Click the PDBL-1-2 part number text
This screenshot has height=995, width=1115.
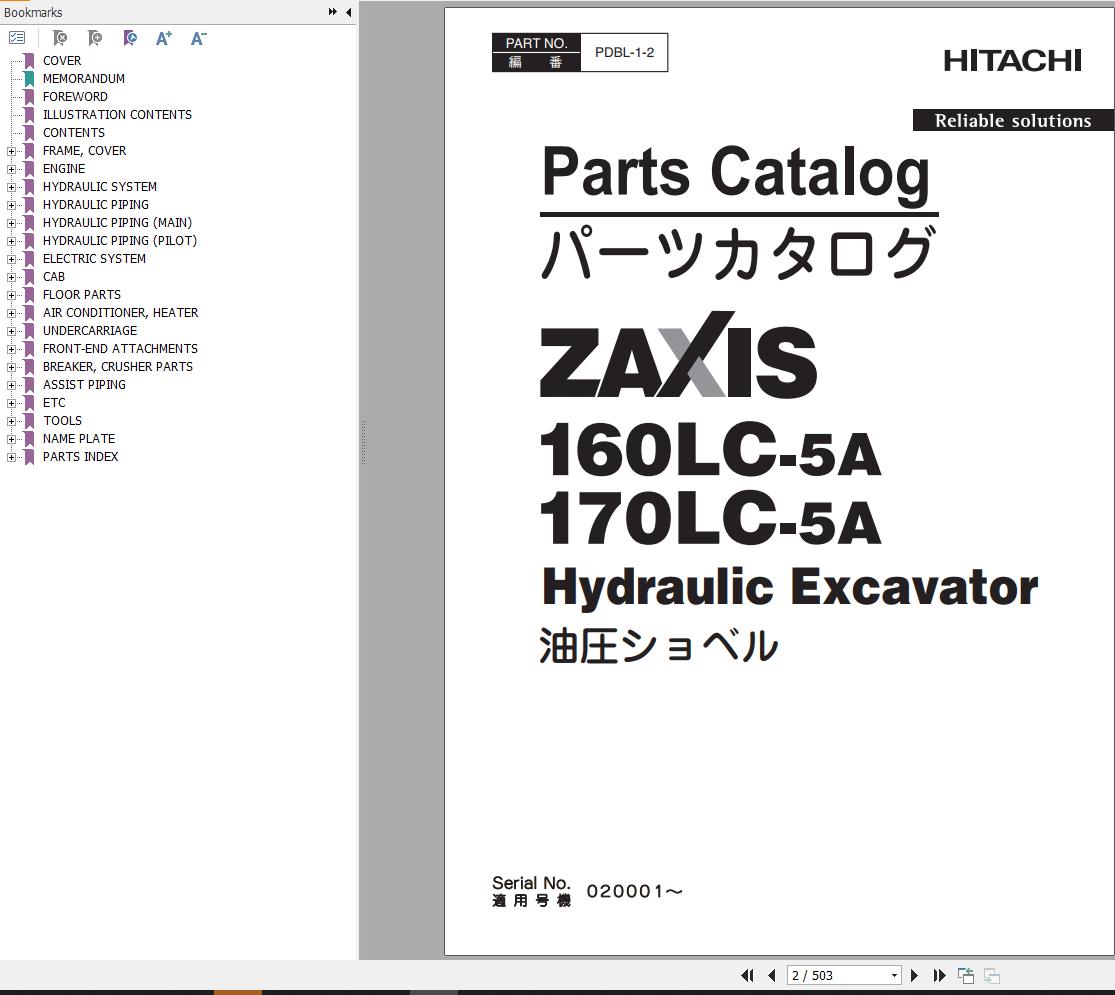tap(624, 53)
